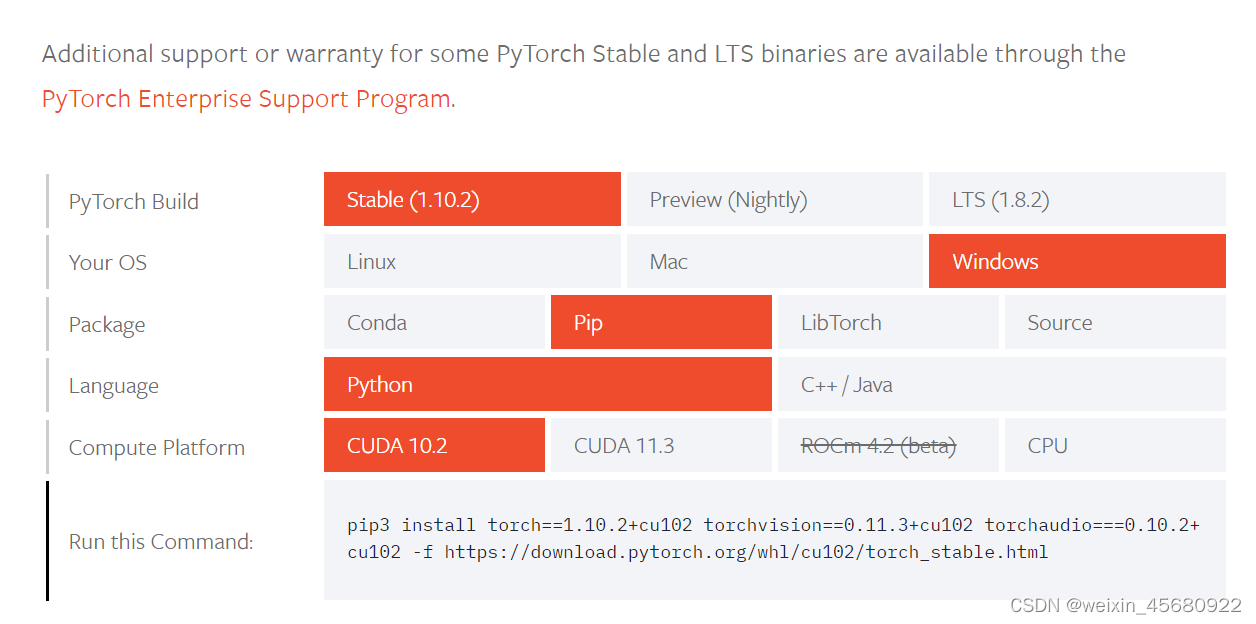The width and height of the screenshot is (1256, 624).
Task: Choose the LTS (1.8.2) build
Action: click(x=1077, y=199)
